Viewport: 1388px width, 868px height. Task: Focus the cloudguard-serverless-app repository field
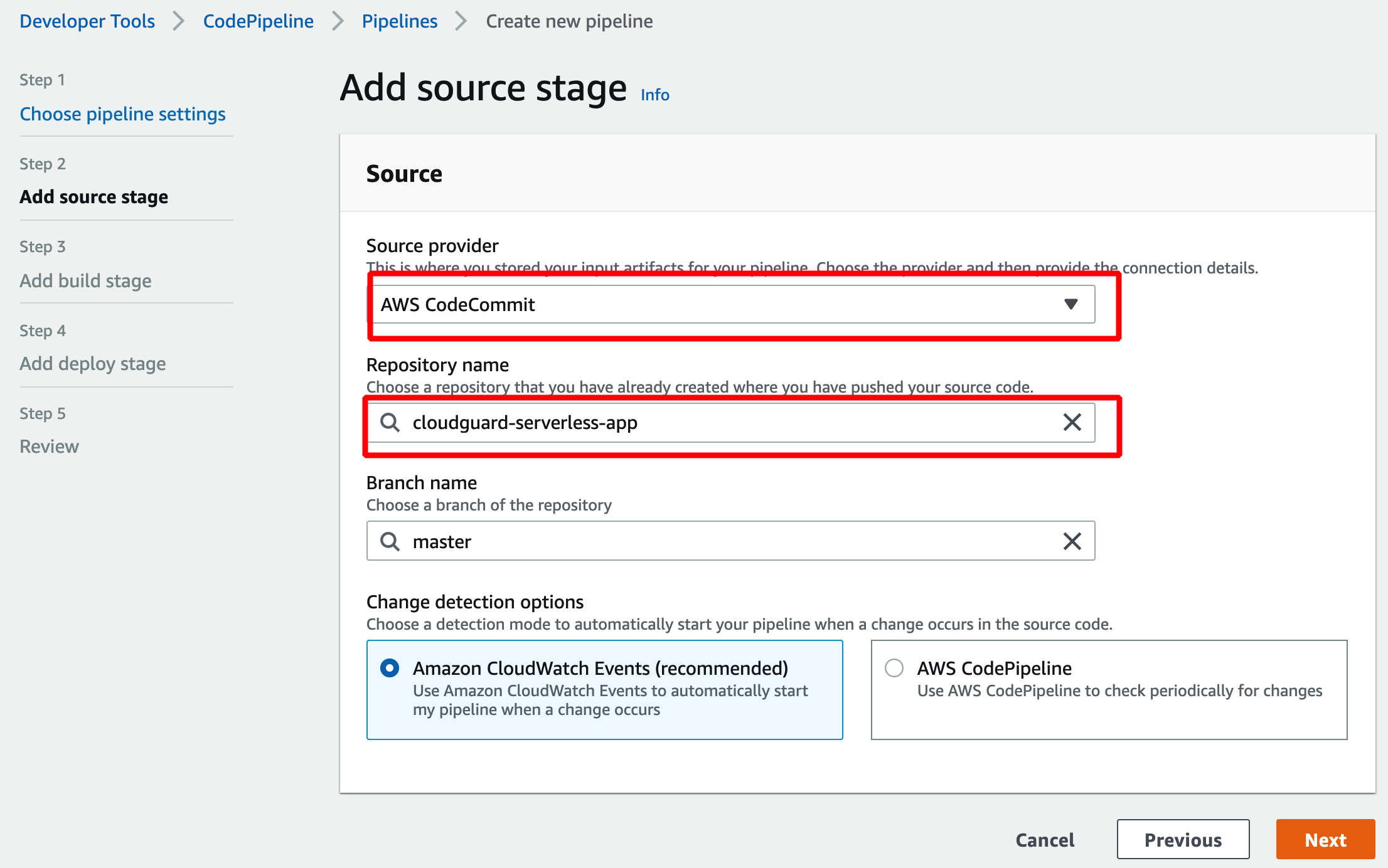pyautogui.click(x=731, y=422)
